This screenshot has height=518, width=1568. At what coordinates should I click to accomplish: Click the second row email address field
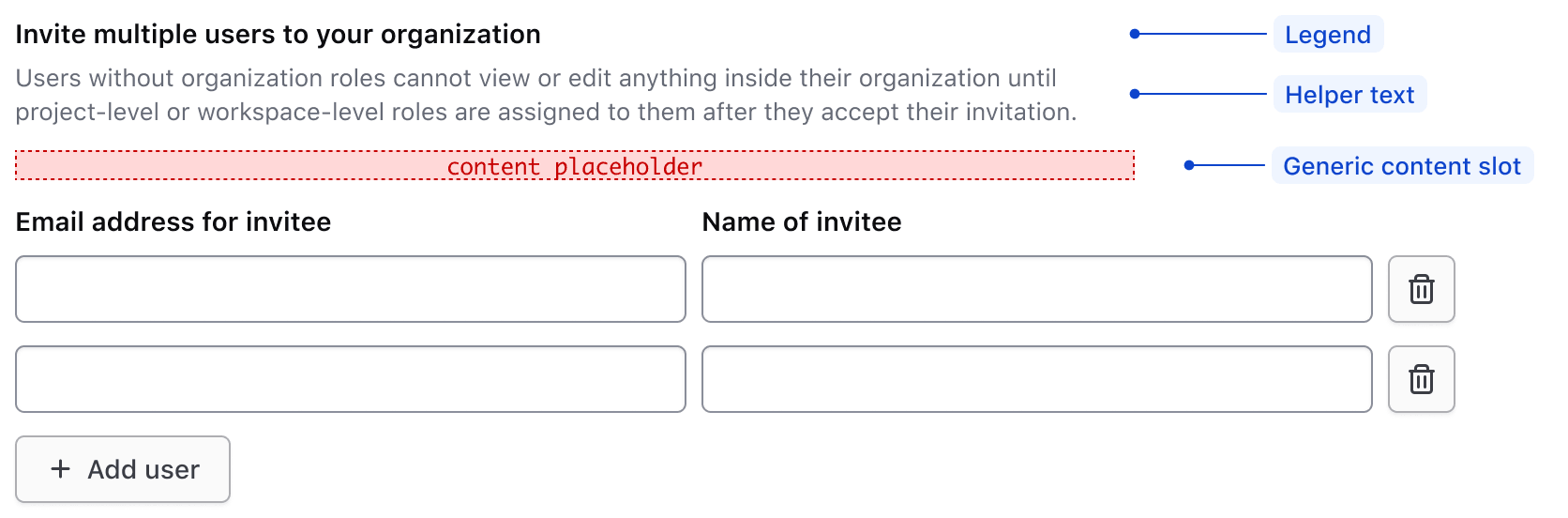[351, 379]
